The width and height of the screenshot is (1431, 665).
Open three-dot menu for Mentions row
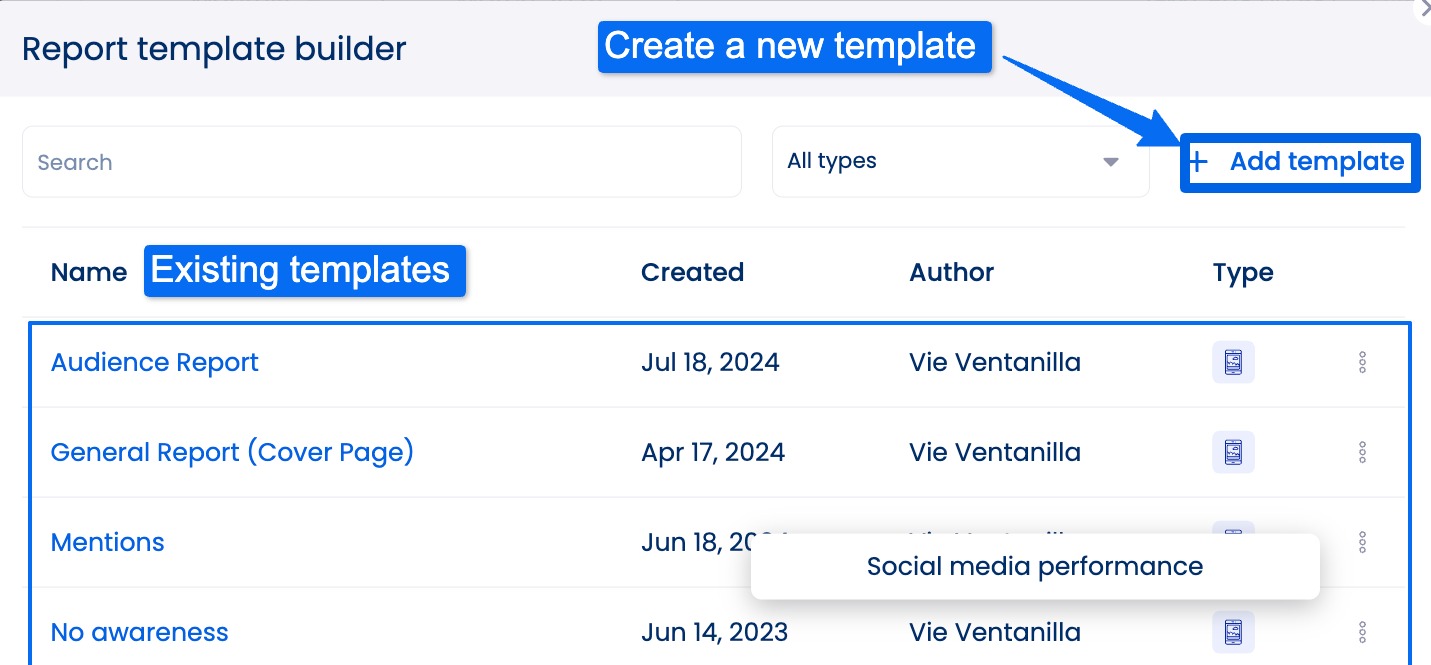coord(1362,542)
